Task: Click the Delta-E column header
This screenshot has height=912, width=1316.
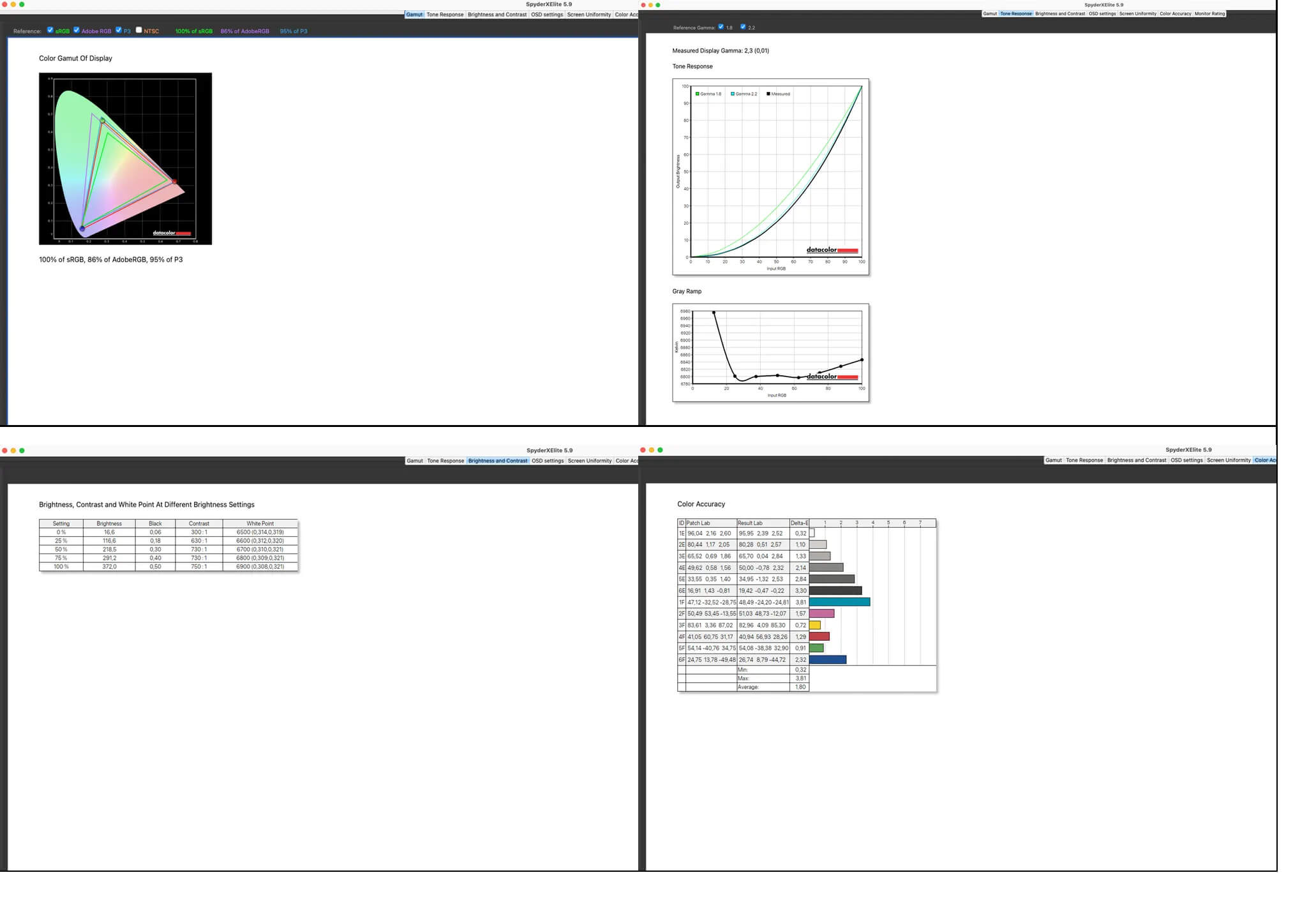Action: 799,523
